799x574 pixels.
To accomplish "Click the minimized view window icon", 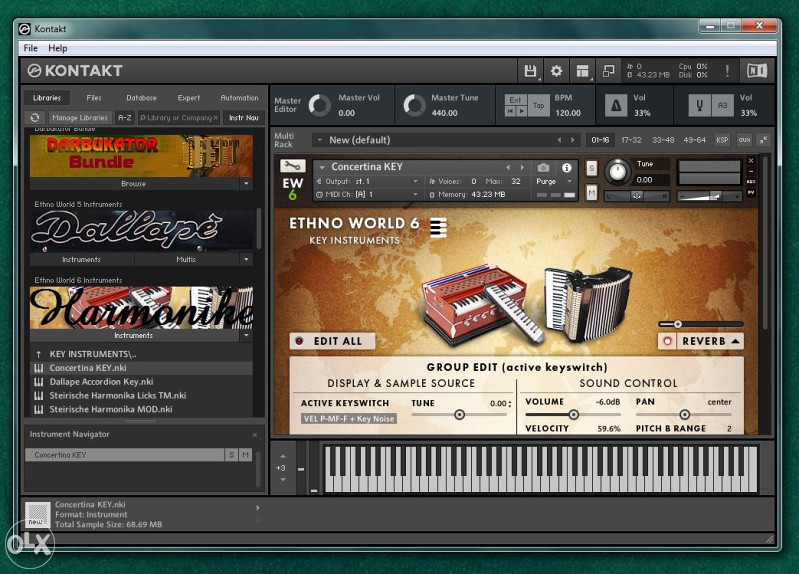I will pyautogui.click(x=608, y=71).
